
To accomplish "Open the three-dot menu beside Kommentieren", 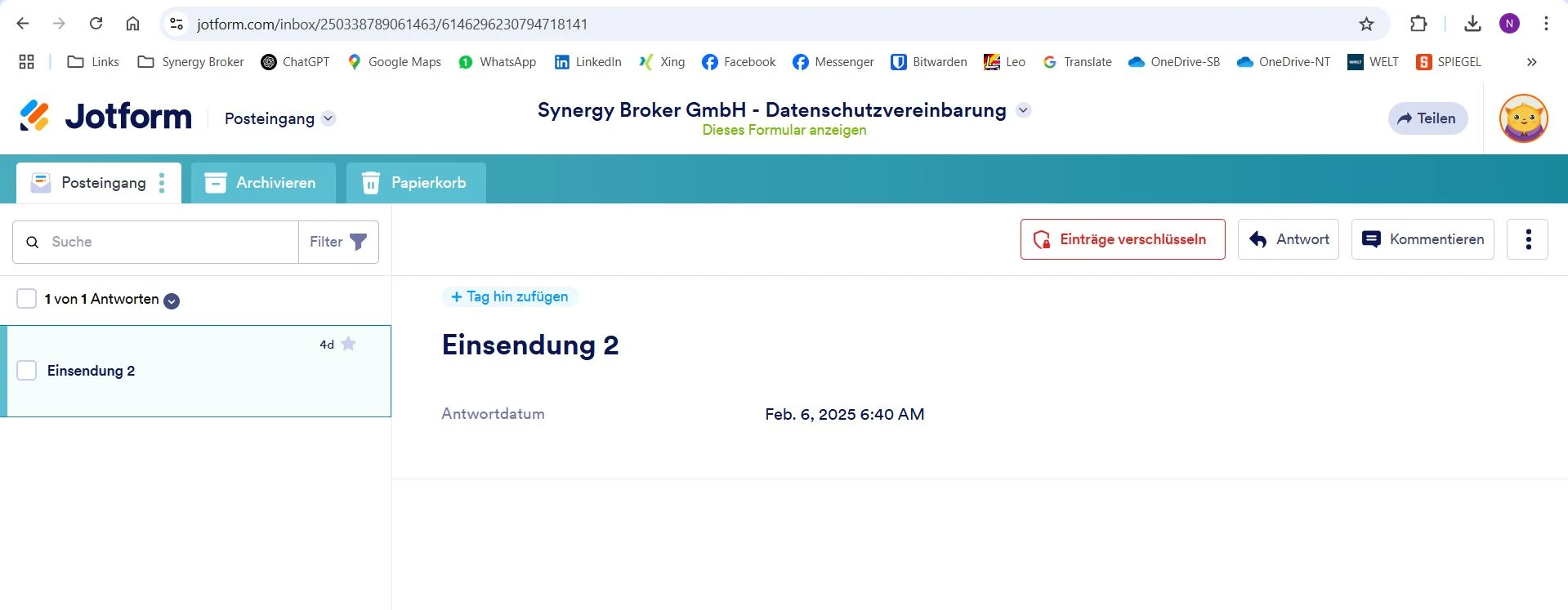I will point(1528,239).
